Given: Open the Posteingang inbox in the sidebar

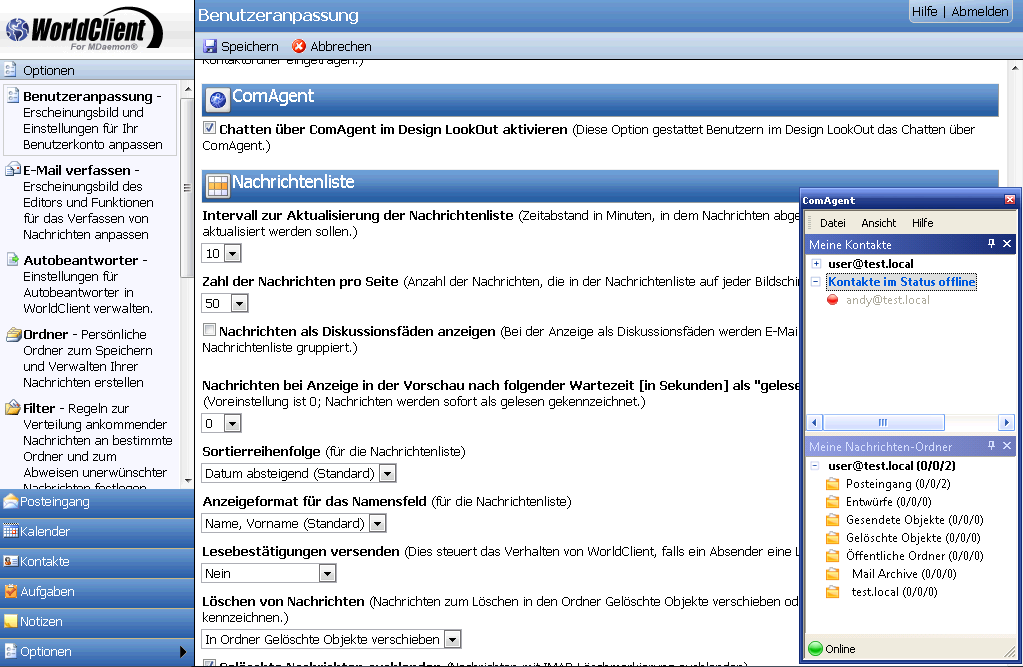Looking at the screenshot, I should point(55,502).
